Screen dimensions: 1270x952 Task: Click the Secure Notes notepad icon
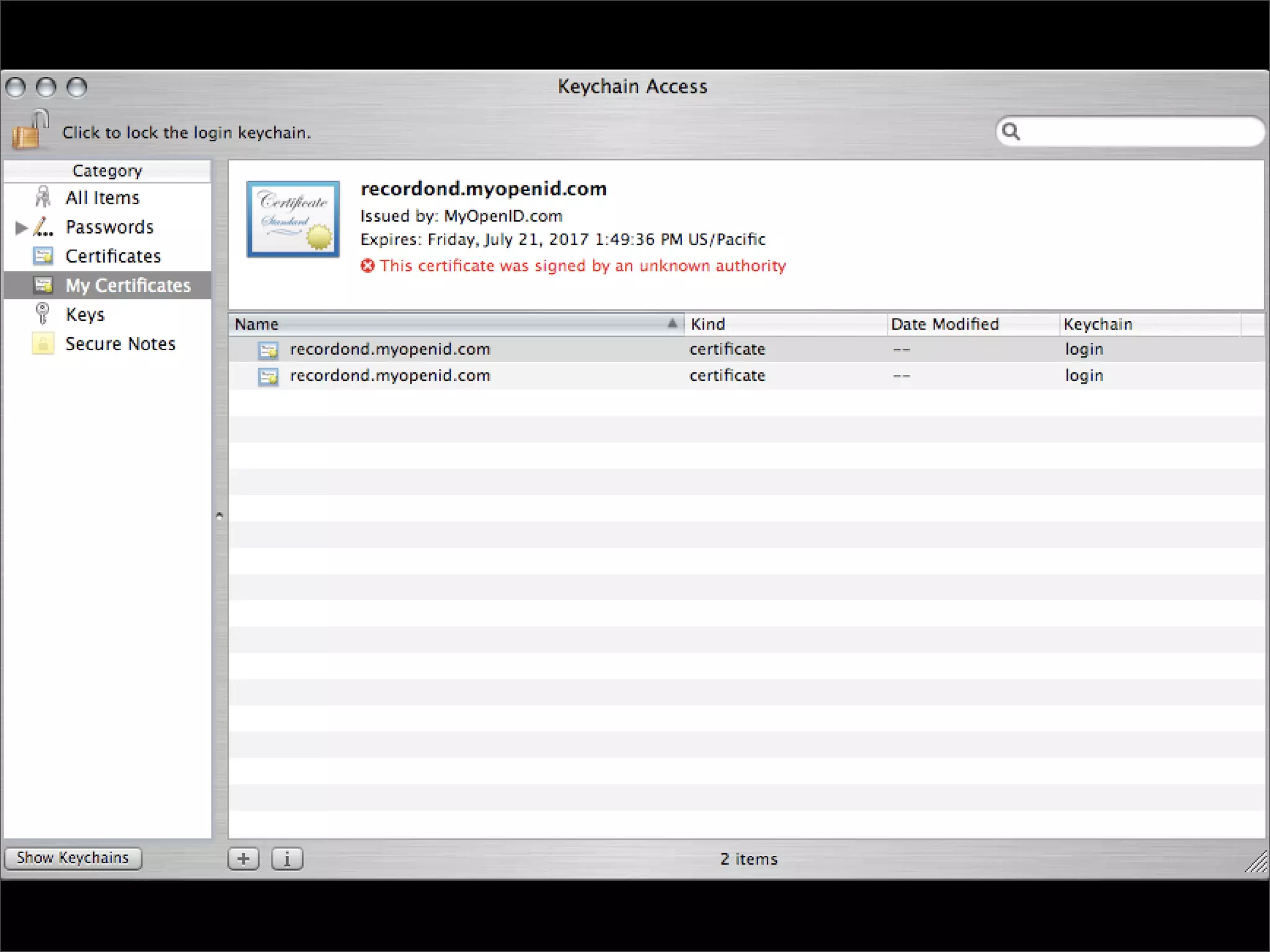tap(43, 343)
